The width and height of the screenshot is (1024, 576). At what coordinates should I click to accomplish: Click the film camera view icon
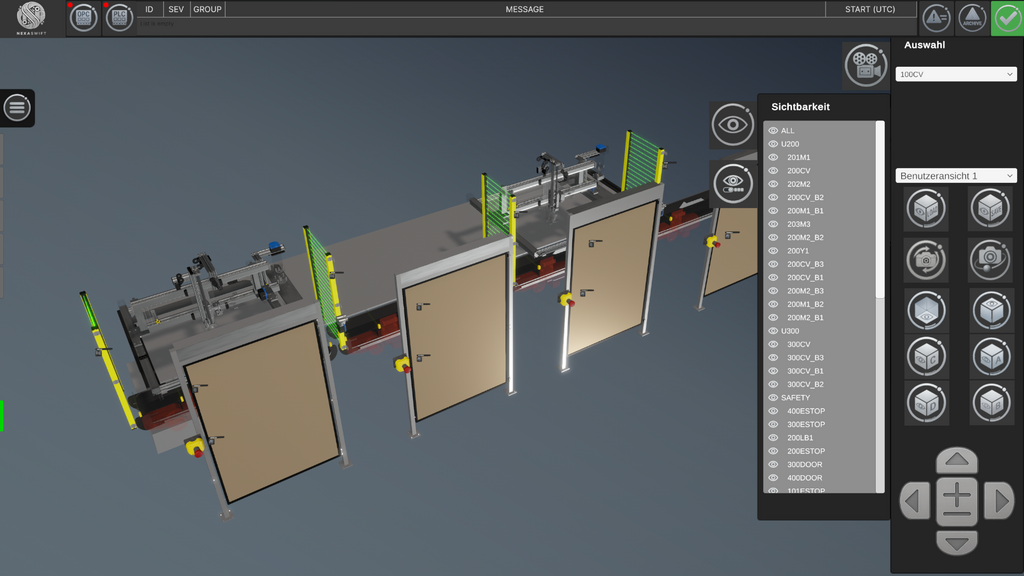click(865, 65)
